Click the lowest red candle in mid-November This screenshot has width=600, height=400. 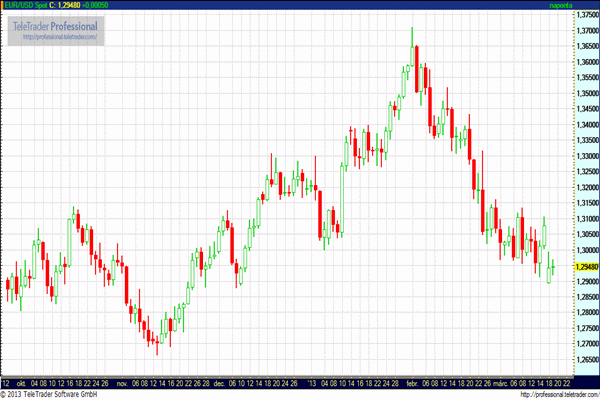(x=158, y=340)
